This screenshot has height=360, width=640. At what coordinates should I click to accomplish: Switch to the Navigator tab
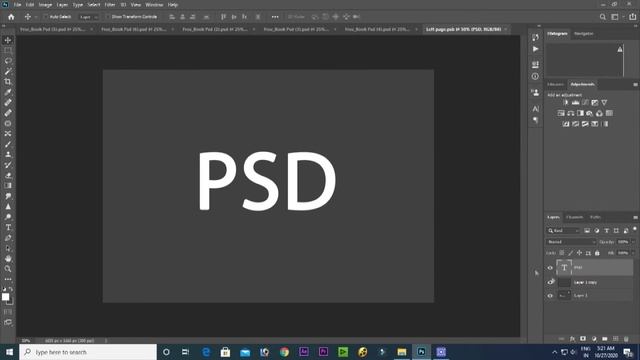[x=584, y=33]
